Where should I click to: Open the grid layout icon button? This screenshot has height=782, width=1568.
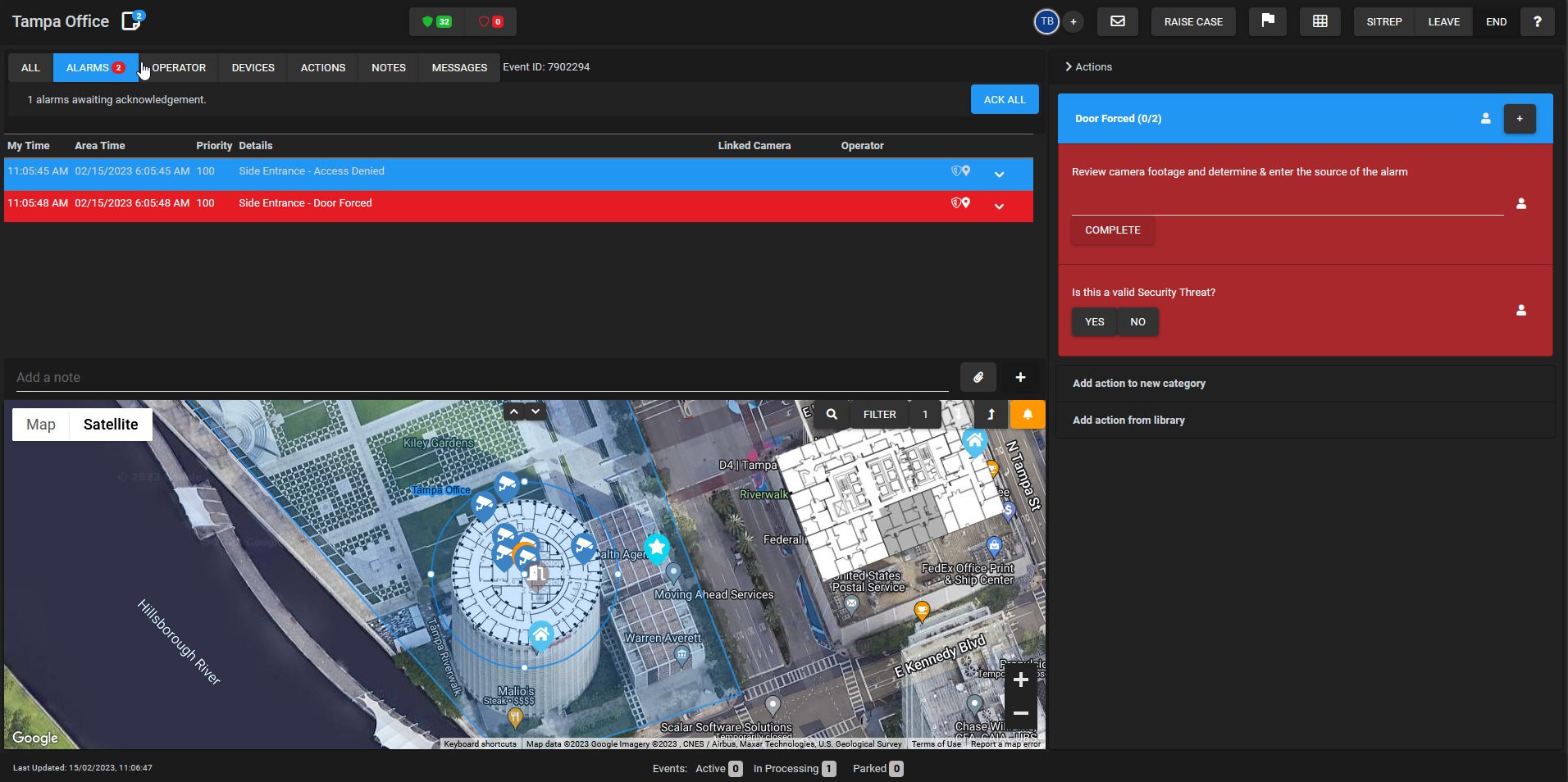pos(1320,21)
